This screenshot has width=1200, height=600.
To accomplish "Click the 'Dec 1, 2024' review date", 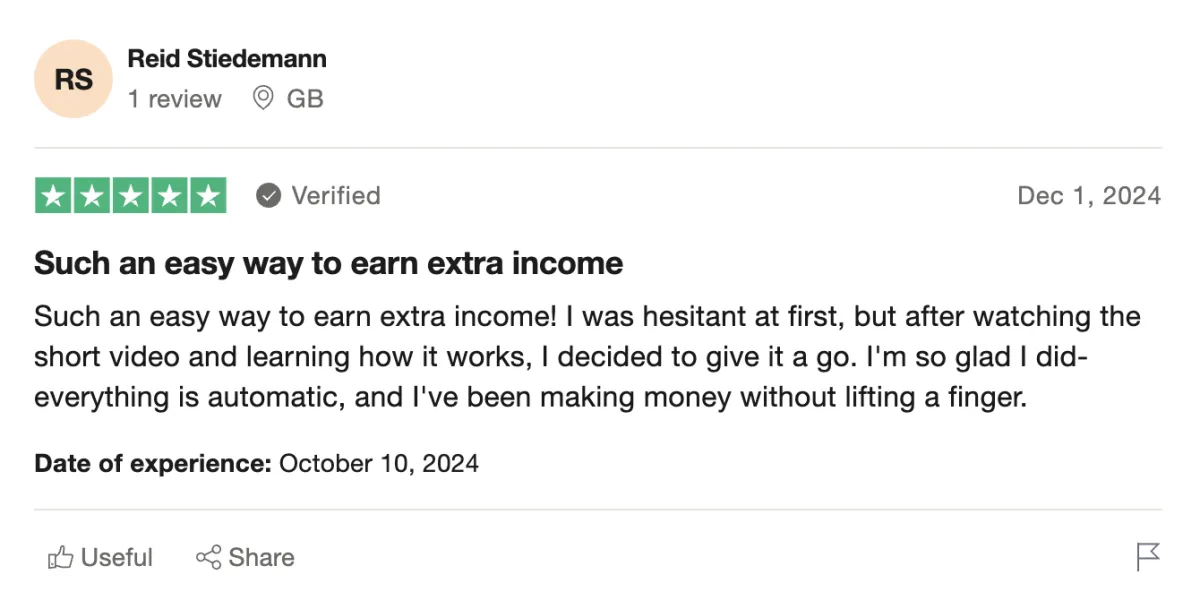I will [x=1089, y=196].
